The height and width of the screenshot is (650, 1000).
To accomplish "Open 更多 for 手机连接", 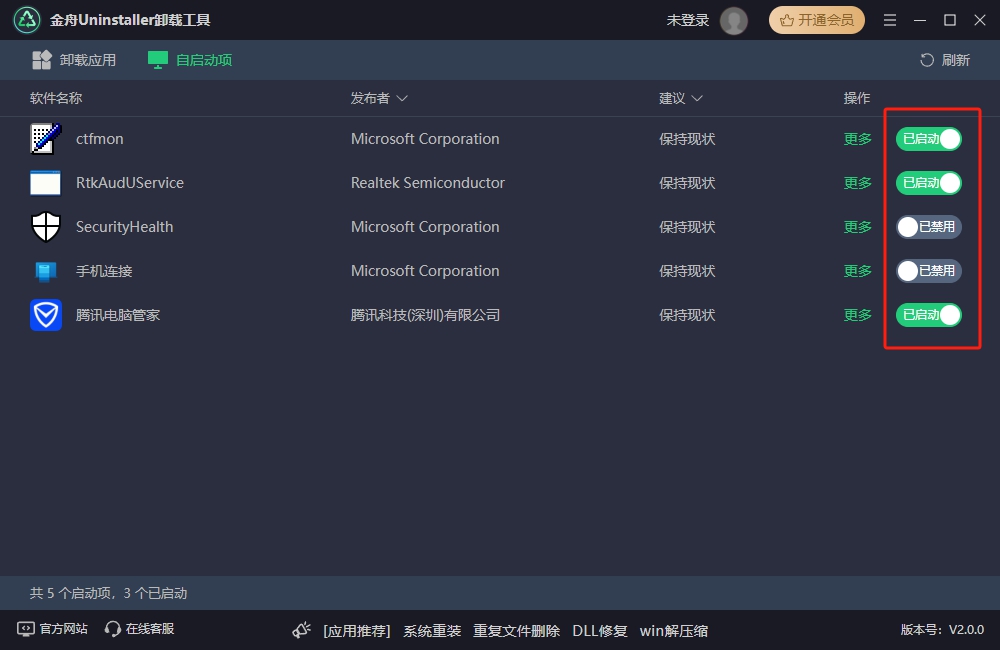I will [857, 270].
